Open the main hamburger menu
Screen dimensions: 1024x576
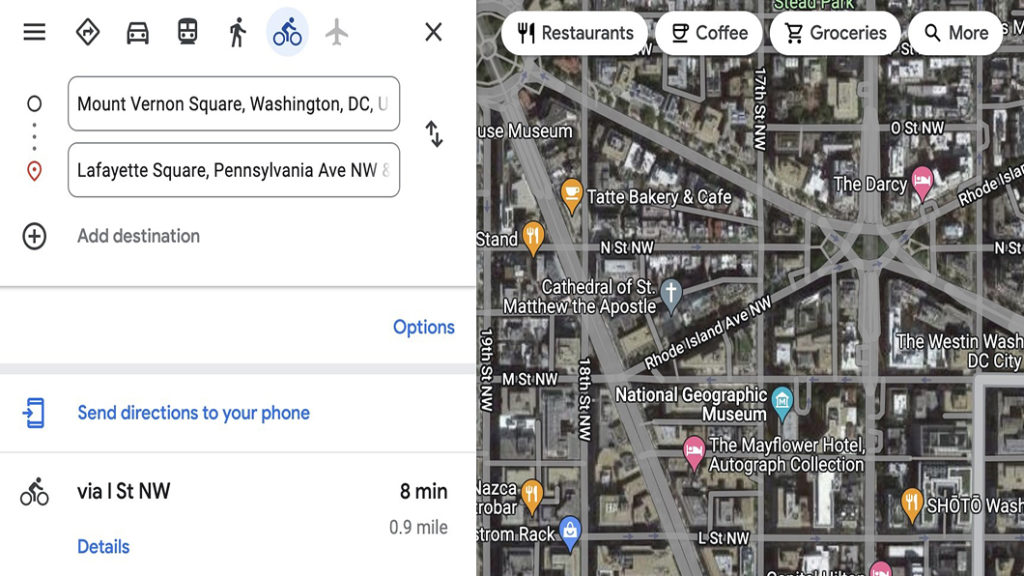point(34,32)
